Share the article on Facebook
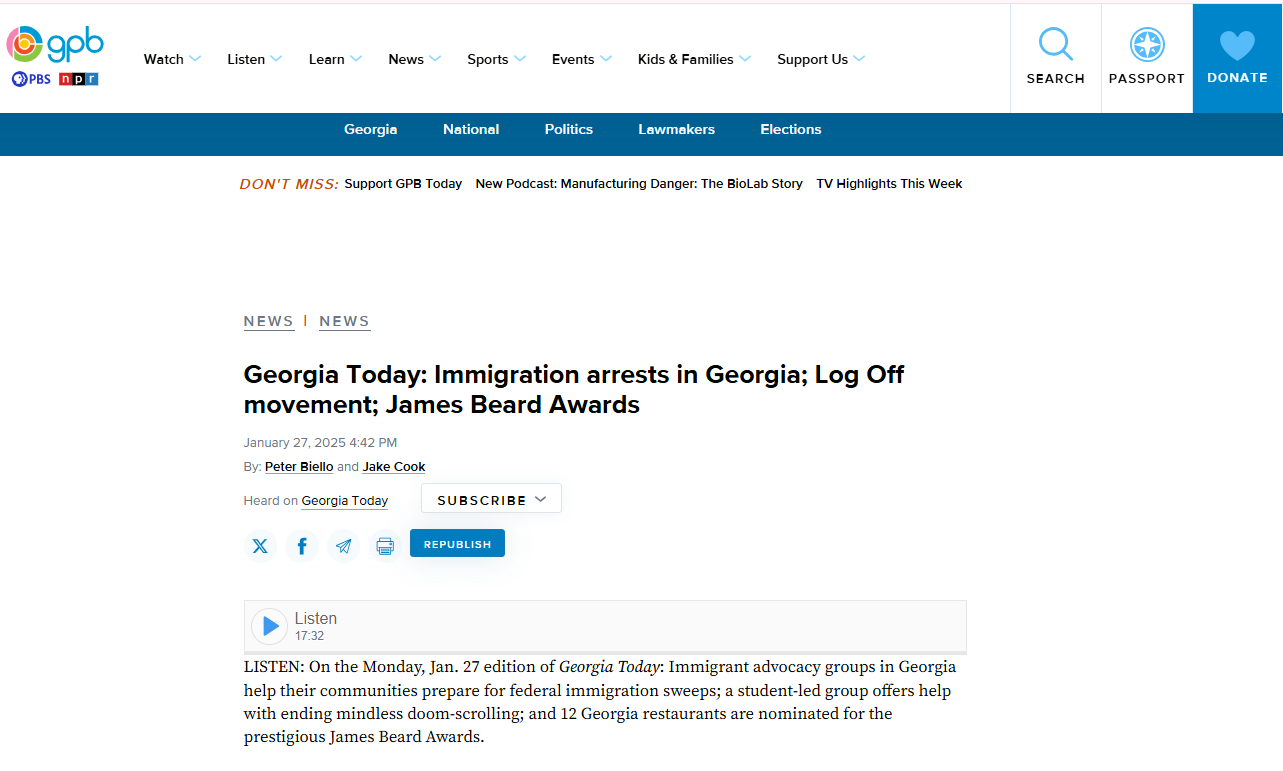 (x=302, y=546)
